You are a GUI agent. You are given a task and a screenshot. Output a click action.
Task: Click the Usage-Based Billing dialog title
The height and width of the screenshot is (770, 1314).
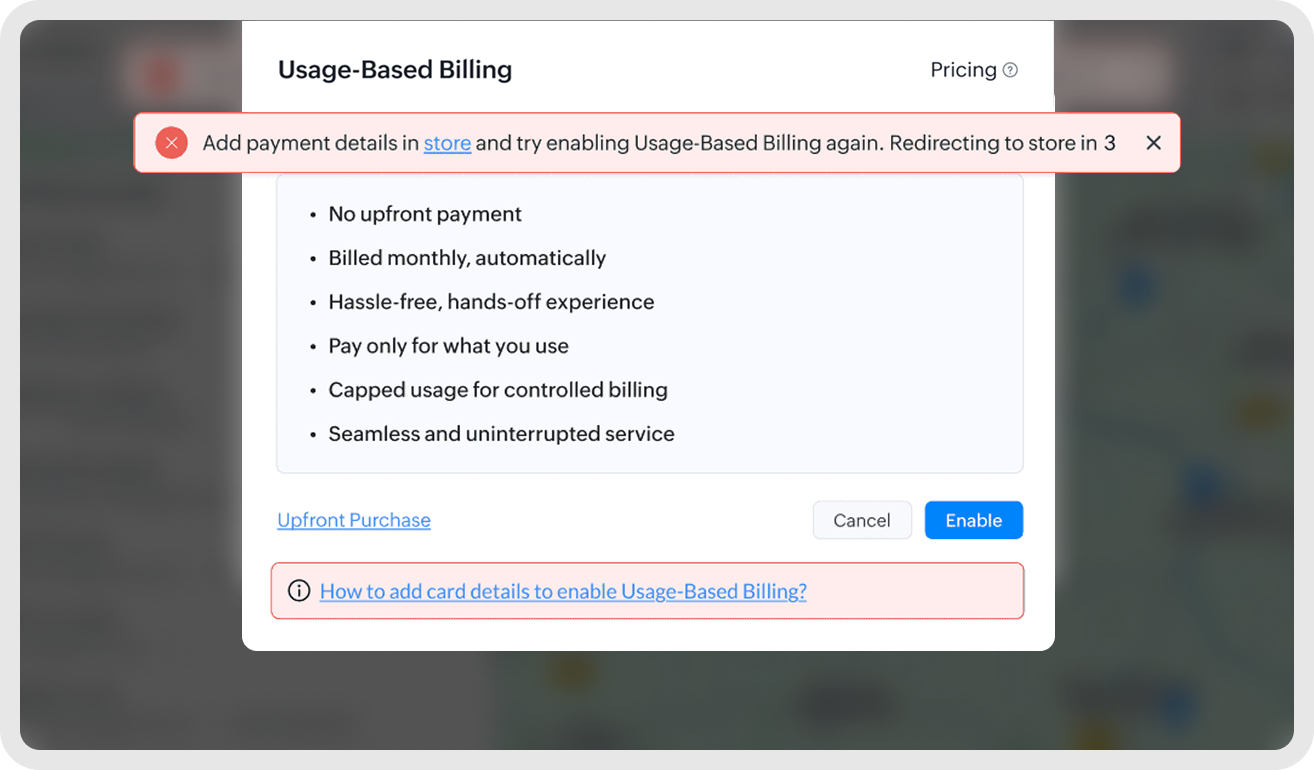tap(395, 70)
